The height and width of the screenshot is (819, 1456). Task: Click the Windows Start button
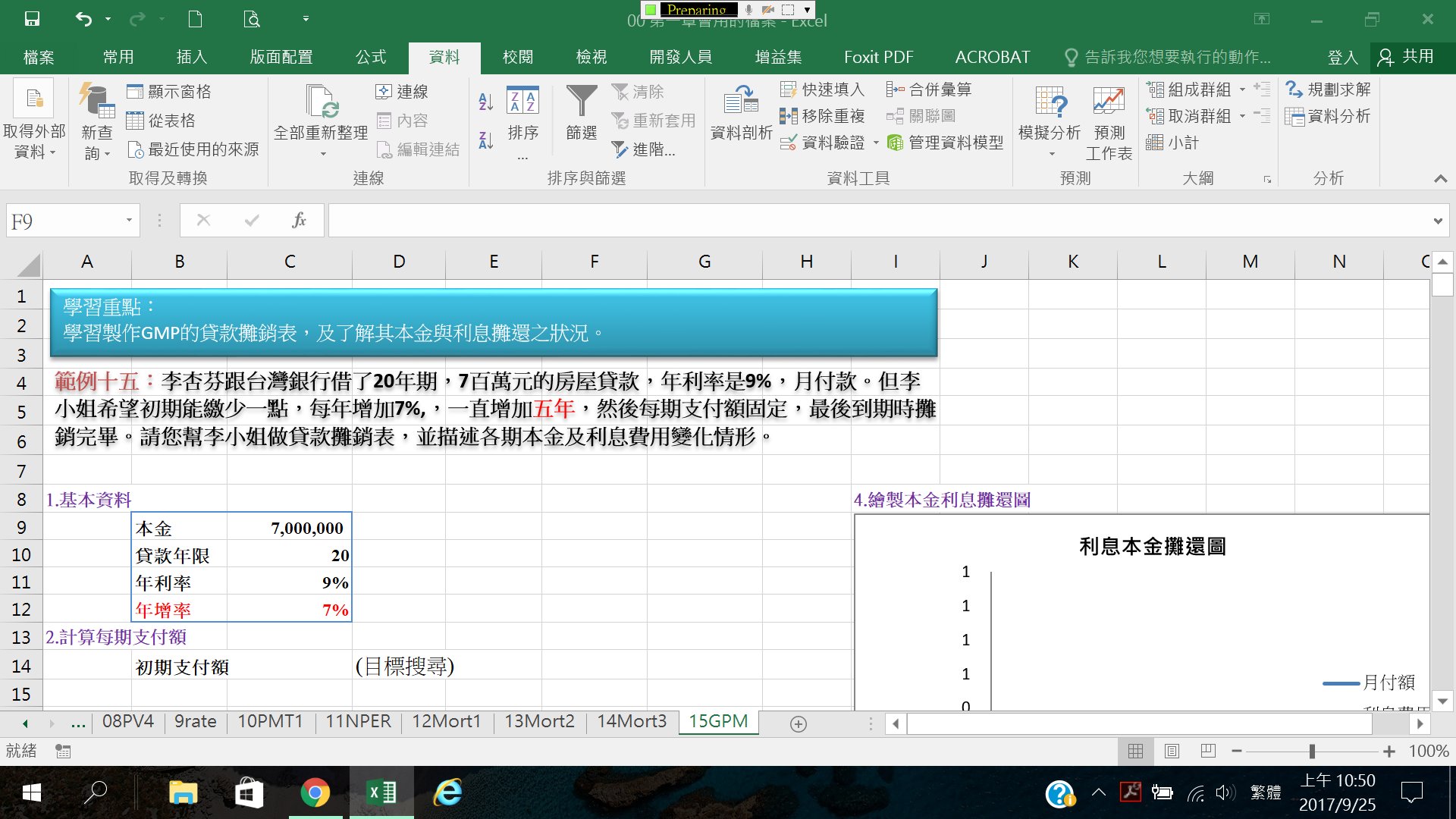point(32,792)
